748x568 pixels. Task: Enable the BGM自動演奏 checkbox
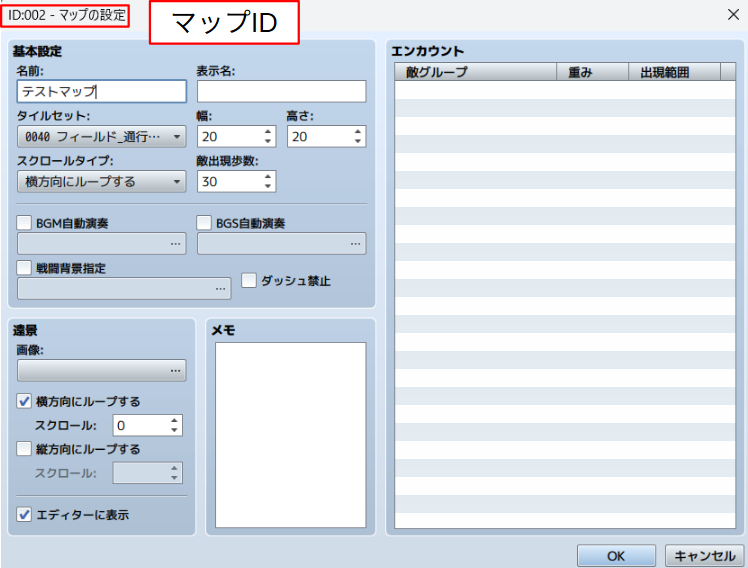(24, 223)
